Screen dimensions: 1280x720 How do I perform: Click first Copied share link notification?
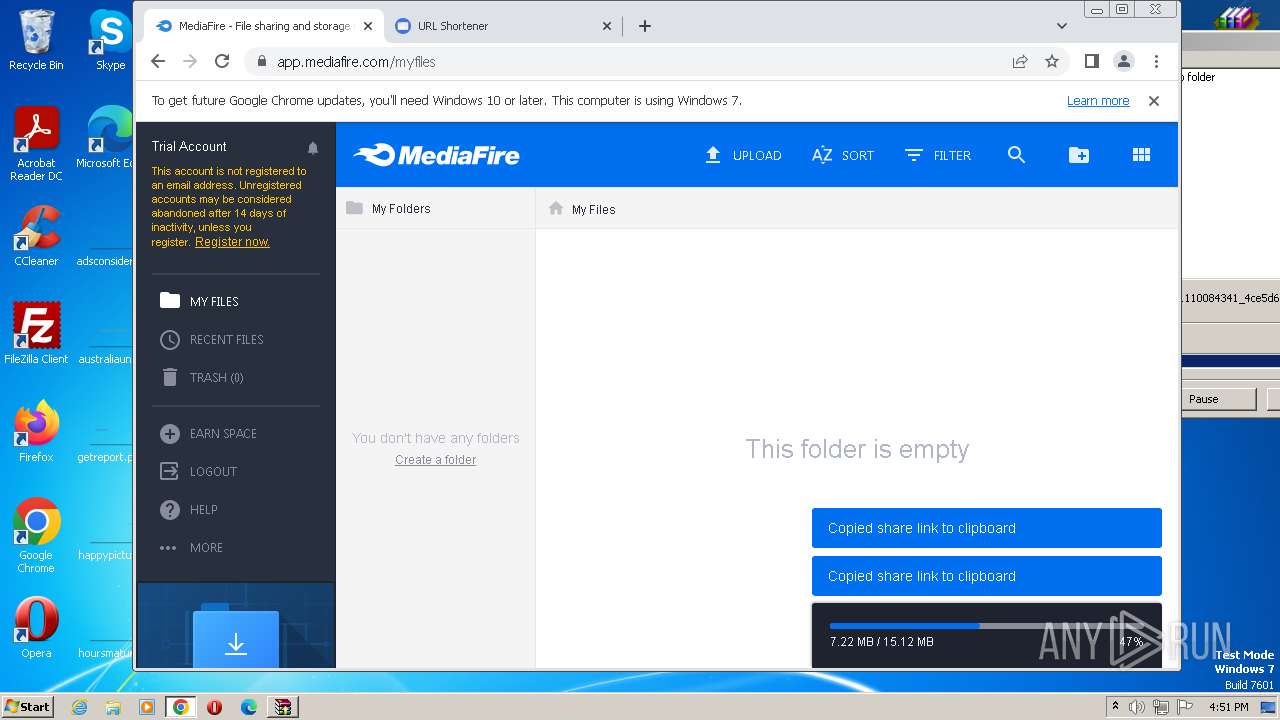(986, 528)
